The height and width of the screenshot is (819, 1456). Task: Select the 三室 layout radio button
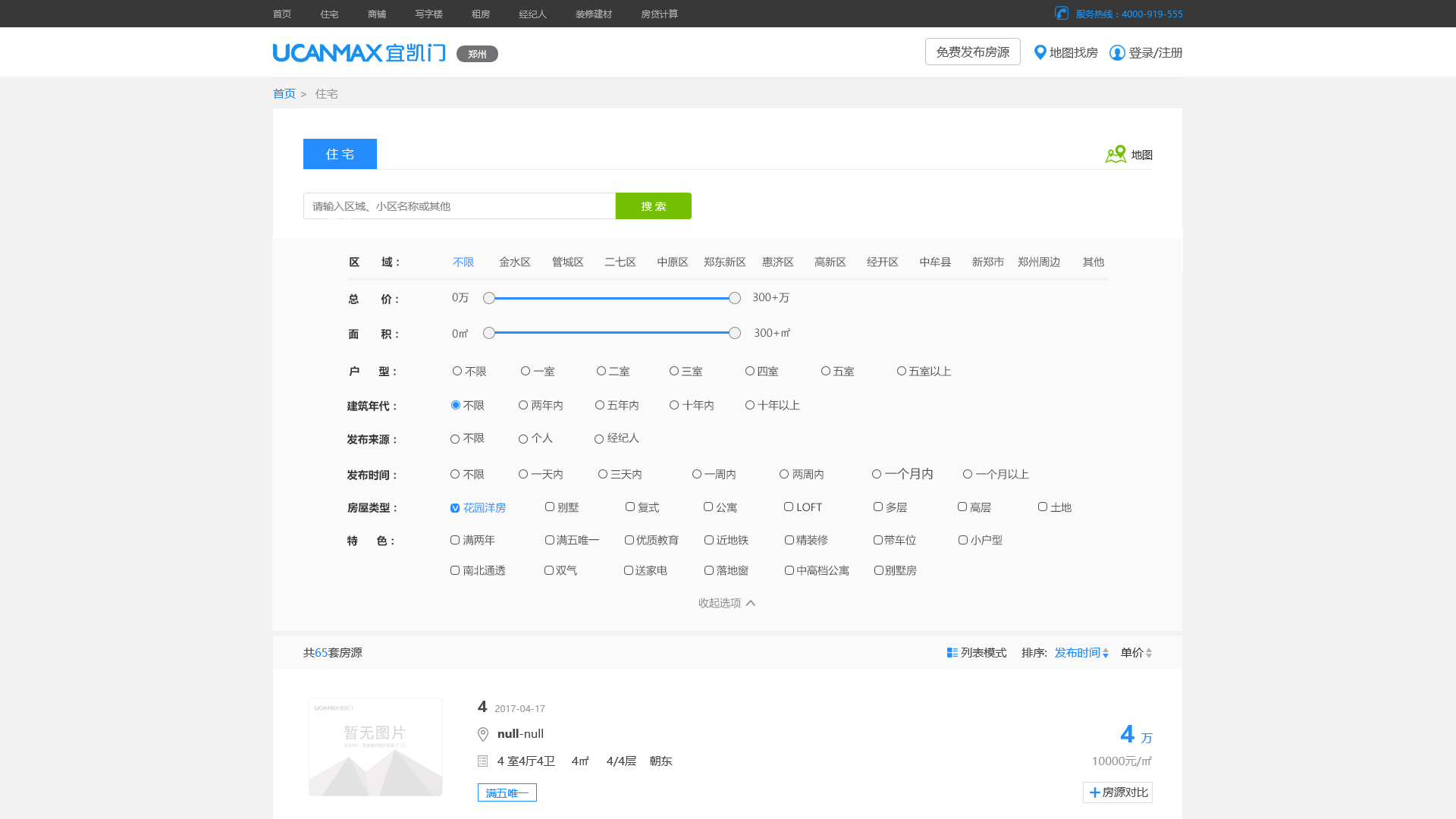[x=674, y=371]
